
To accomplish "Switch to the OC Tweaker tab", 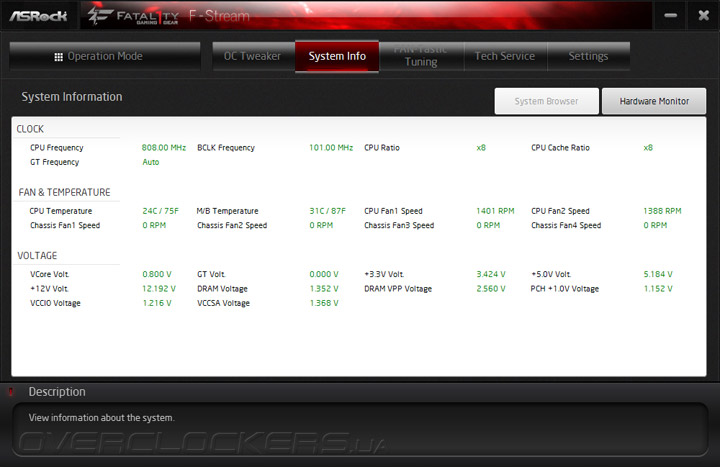I will 253,56.
